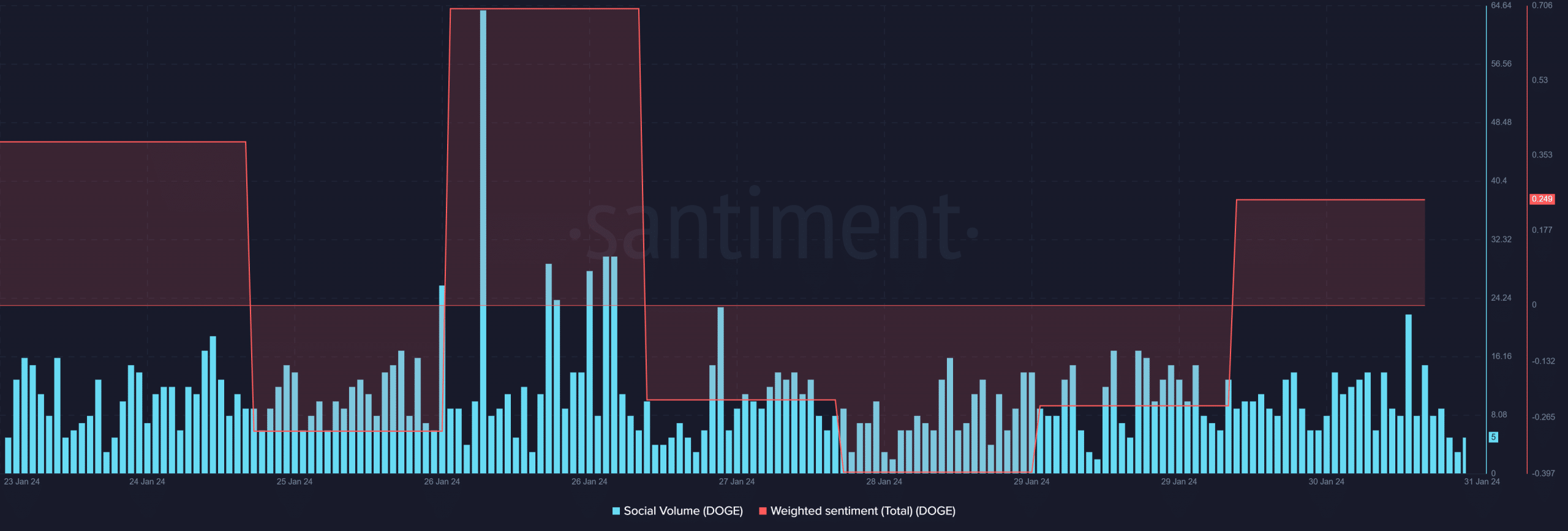
Task: Click the 32.32 volume axis label
Action: pos(1501,239)
